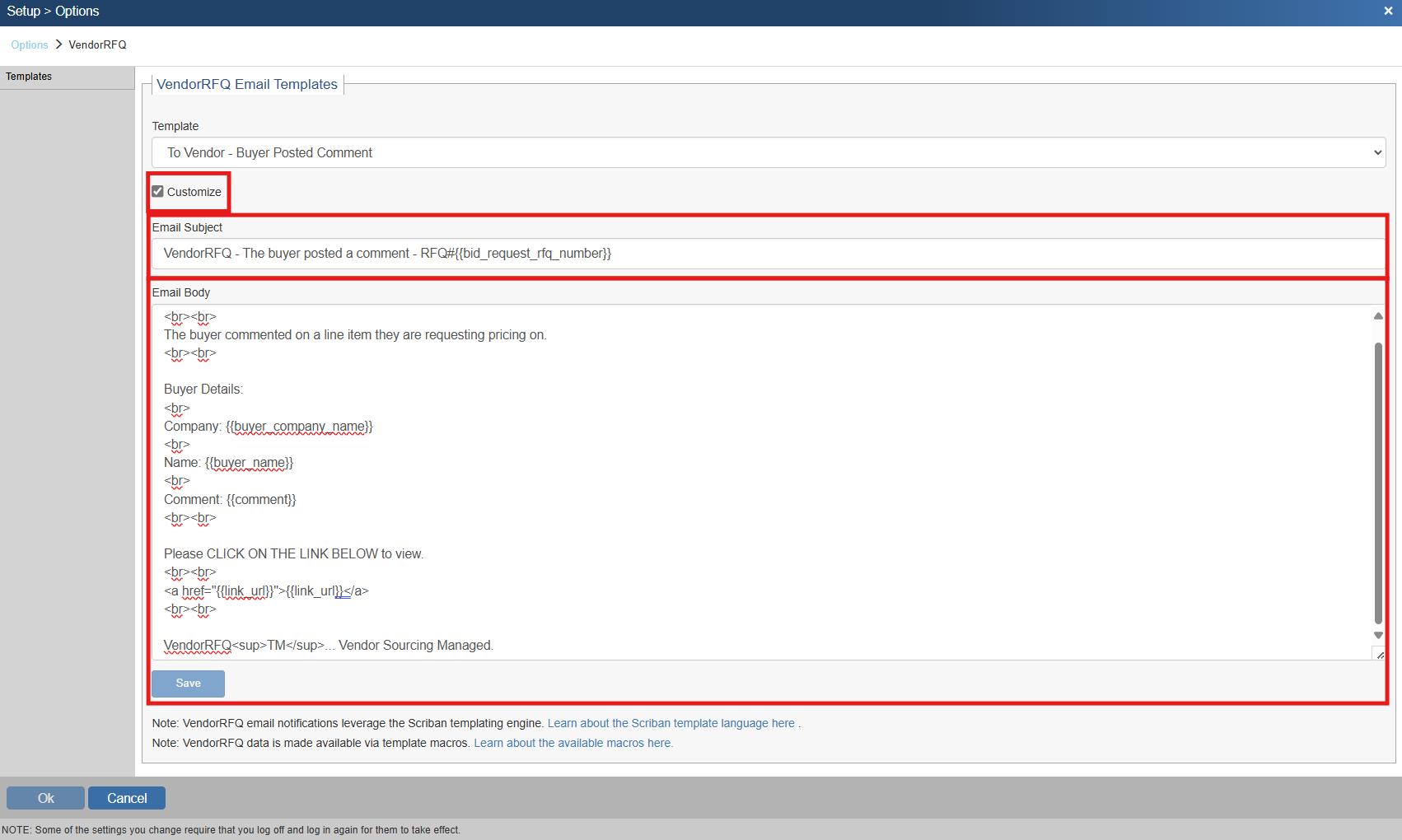Viewport: 1402px width, 840px height.
Task: Click the breadcrumb chevron separator
Action: click(x=58, y=44)
